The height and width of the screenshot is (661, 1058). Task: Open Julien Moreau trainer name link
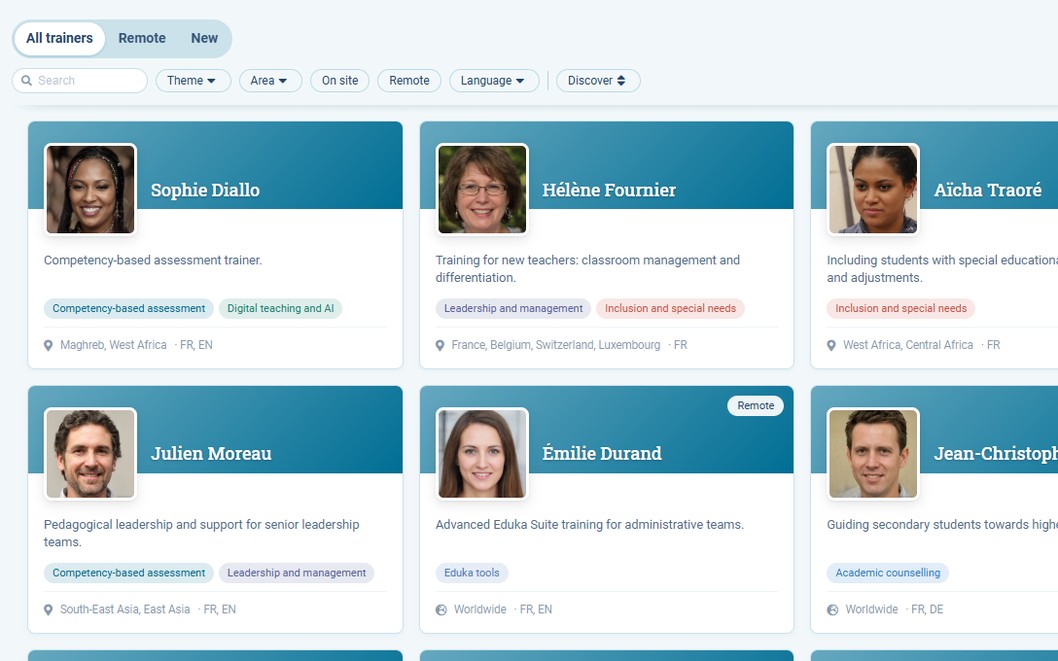[x=211, y=453]
